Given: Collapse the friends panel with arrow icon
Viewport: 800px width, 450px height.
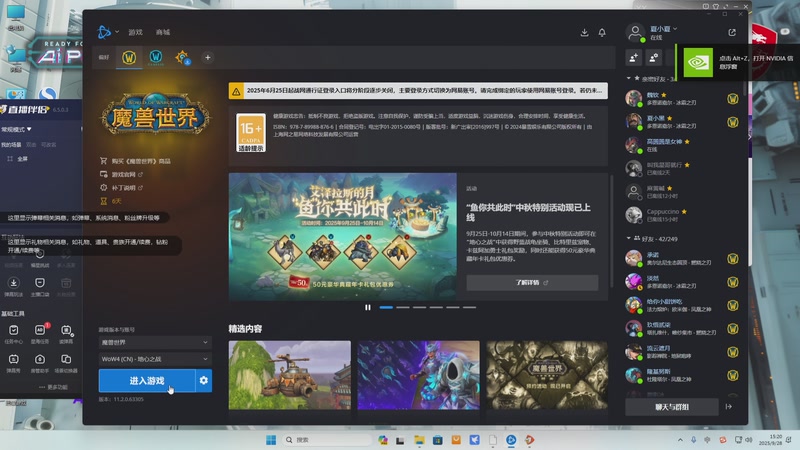Looking at the screenshot, I should pyautogui.click(x=729, y=407).
